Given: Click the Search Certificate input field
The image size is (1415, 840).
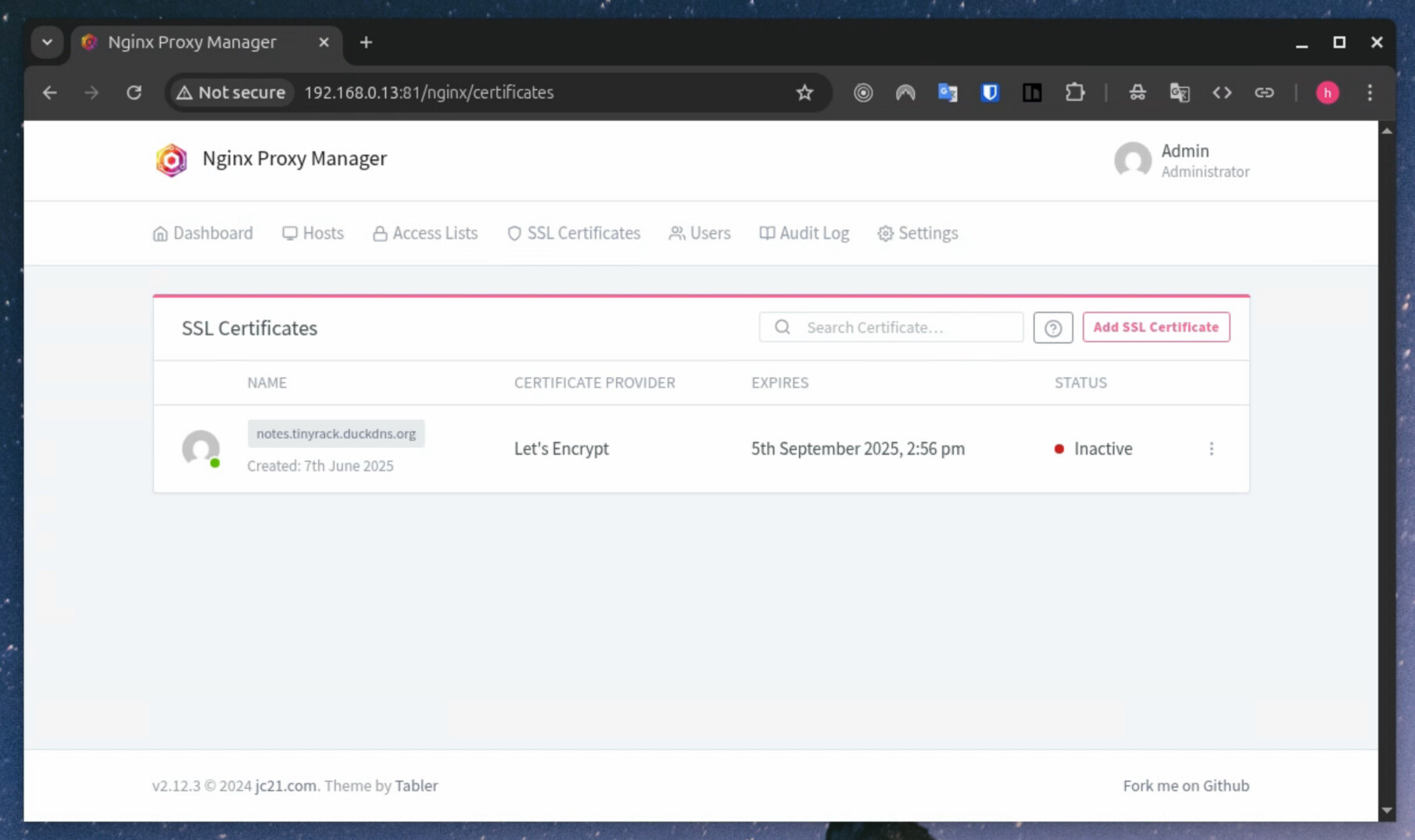Looking at the screenshot, I should (x=890, y=327).
